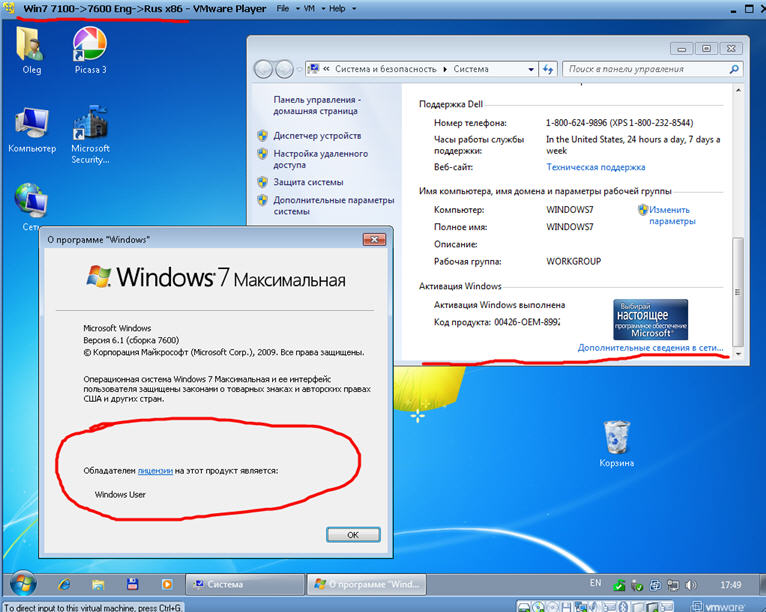
Task: Open Защита системы link
Action: [x=308, y=182]
